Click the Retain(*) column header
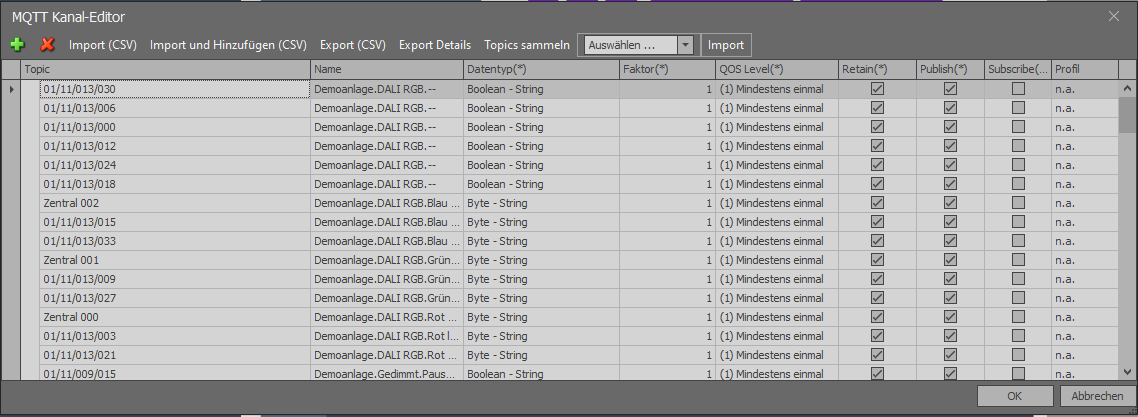The image size is (1138, 417). (x=877, y=69)
